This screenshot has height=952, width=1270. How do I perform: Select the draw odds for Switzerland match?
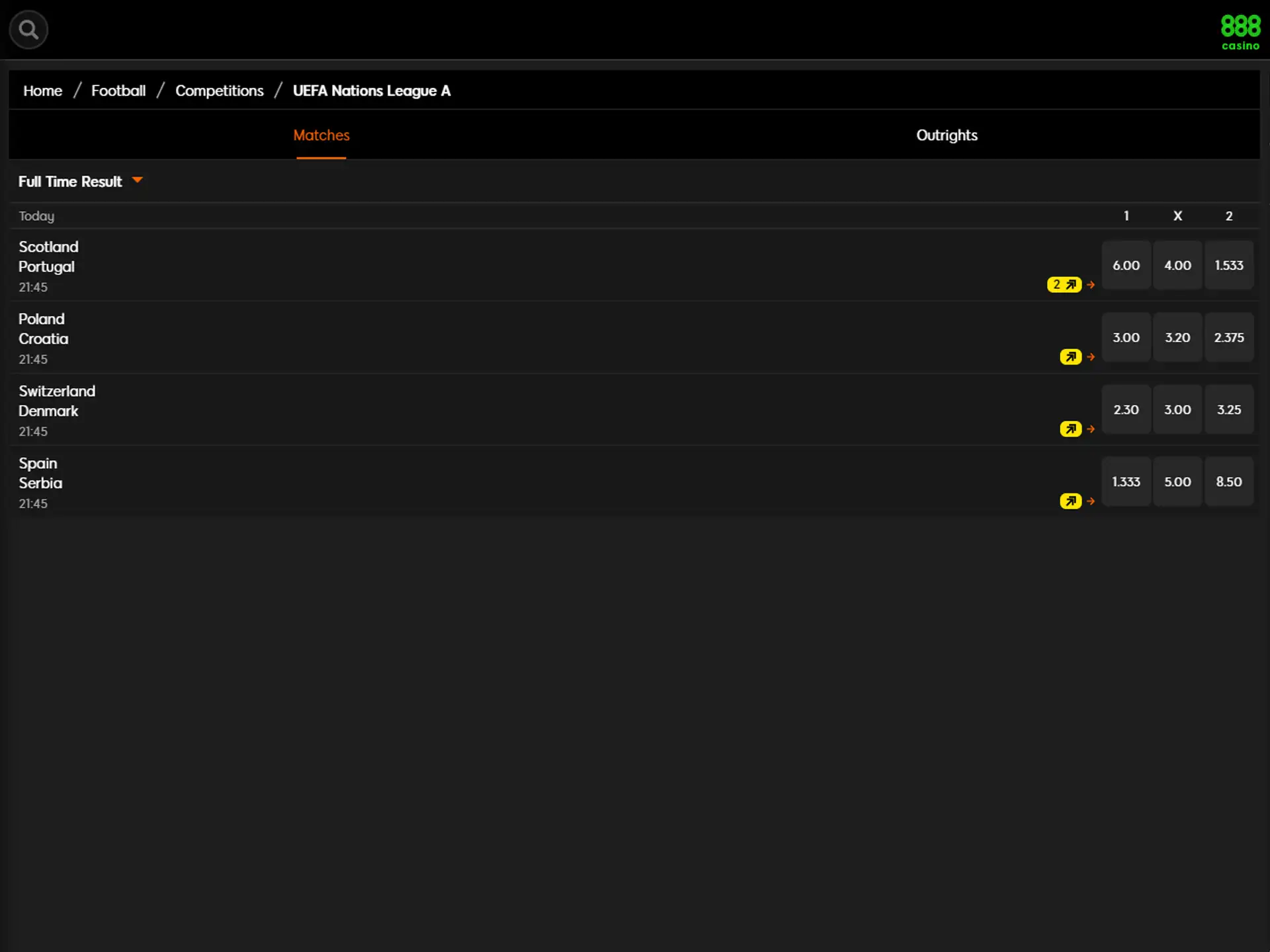coord(1177,409)
